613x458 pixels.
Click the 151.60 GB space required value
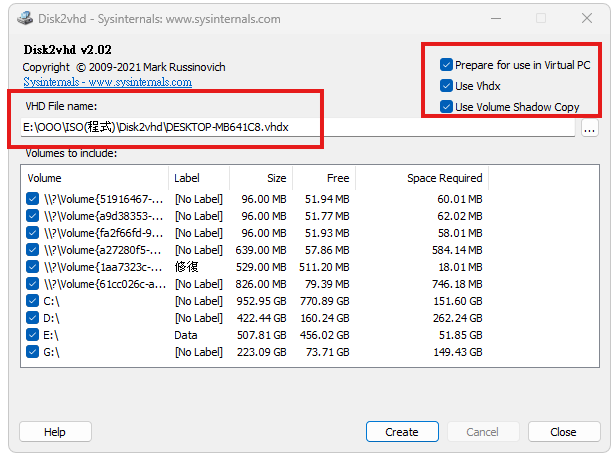[458, 301]
